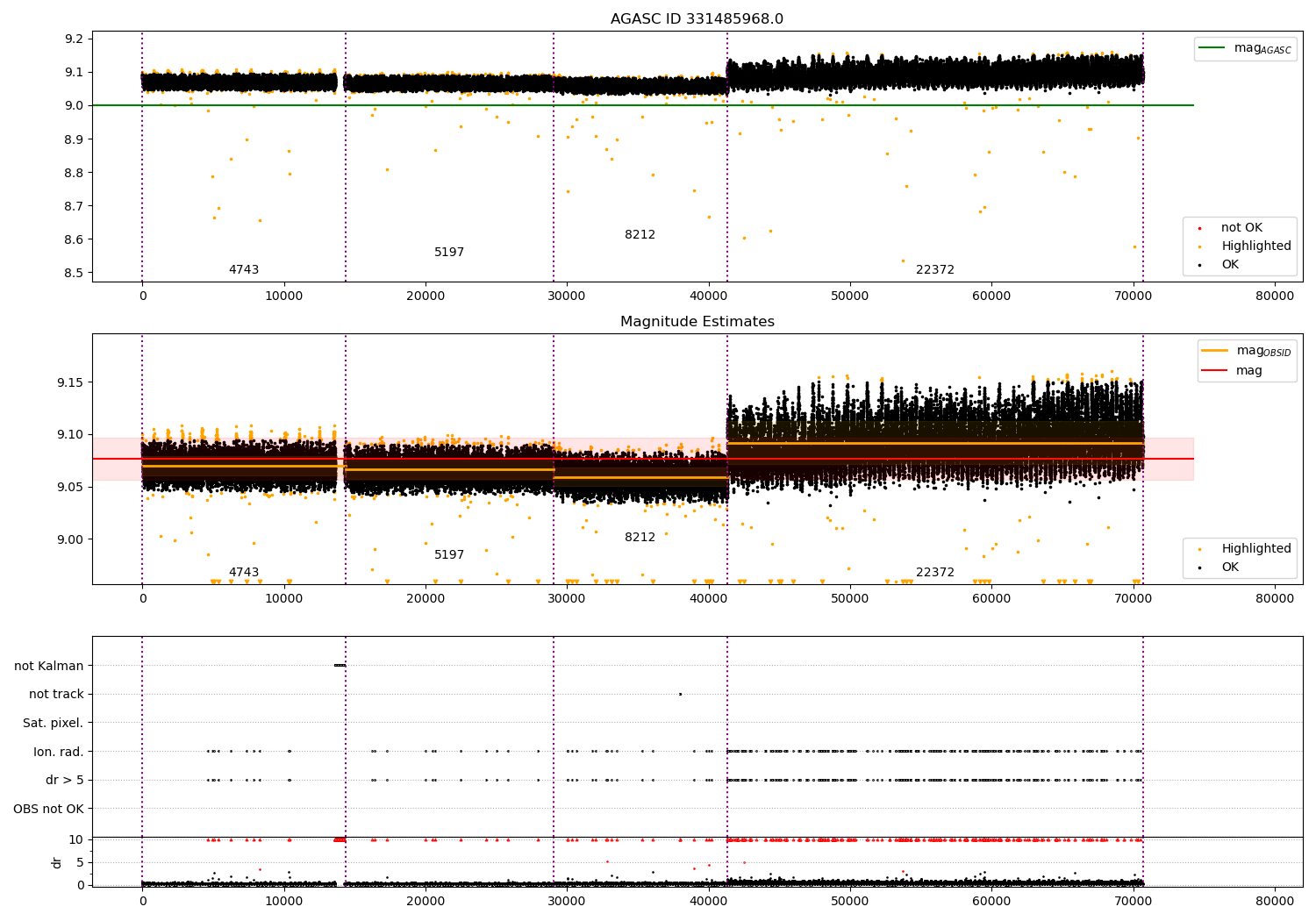The width and height of the screenshot is (1316, 921).
Task: Click the '80000' x-tick of the top plot
Action: pos(1274,296)
